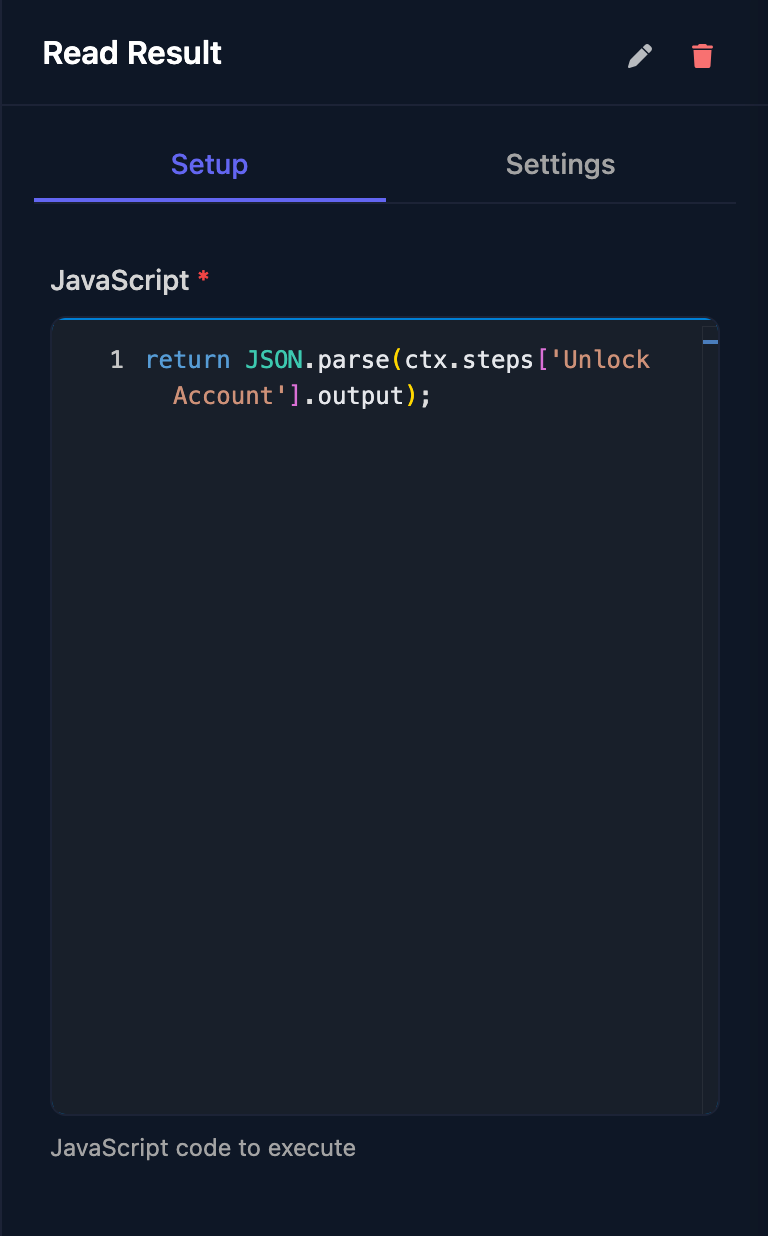Click the 'JavaScript' field label
768x1236 pixels.
120,281
